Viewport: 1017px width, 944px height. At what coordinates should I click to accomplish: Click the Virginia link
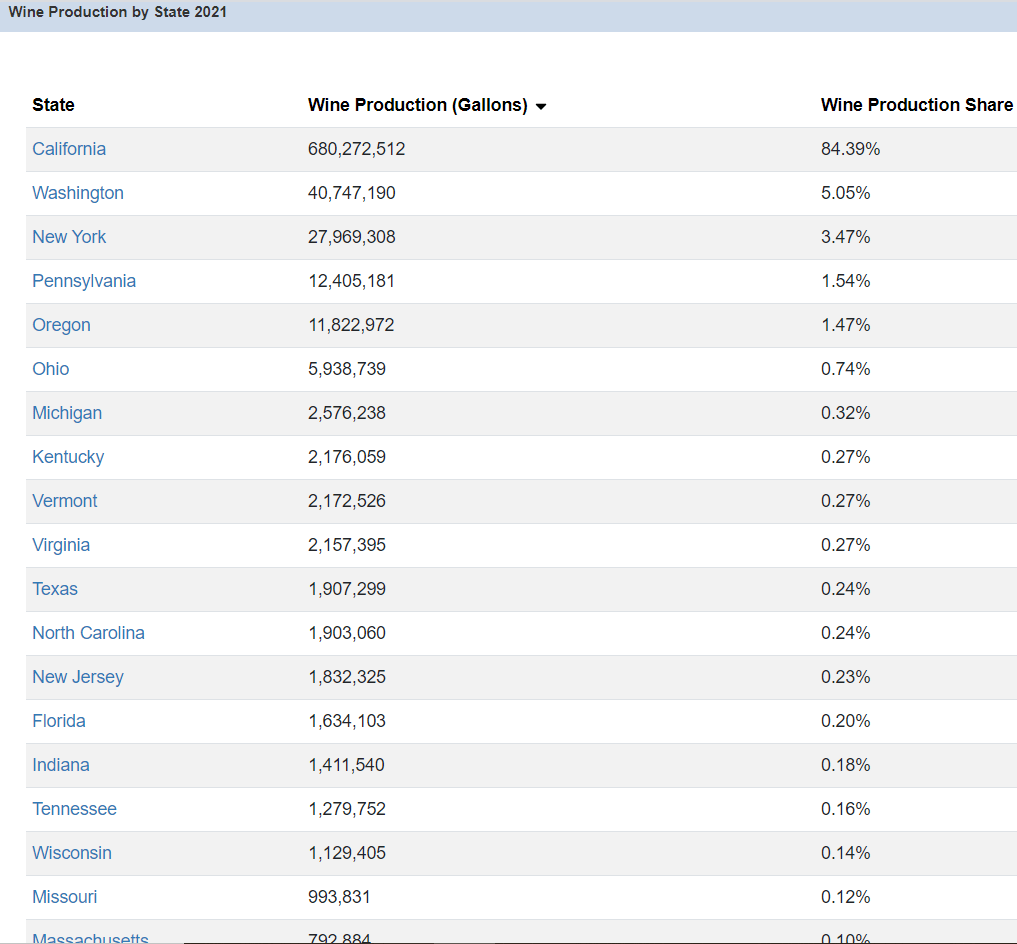[61, 545]
